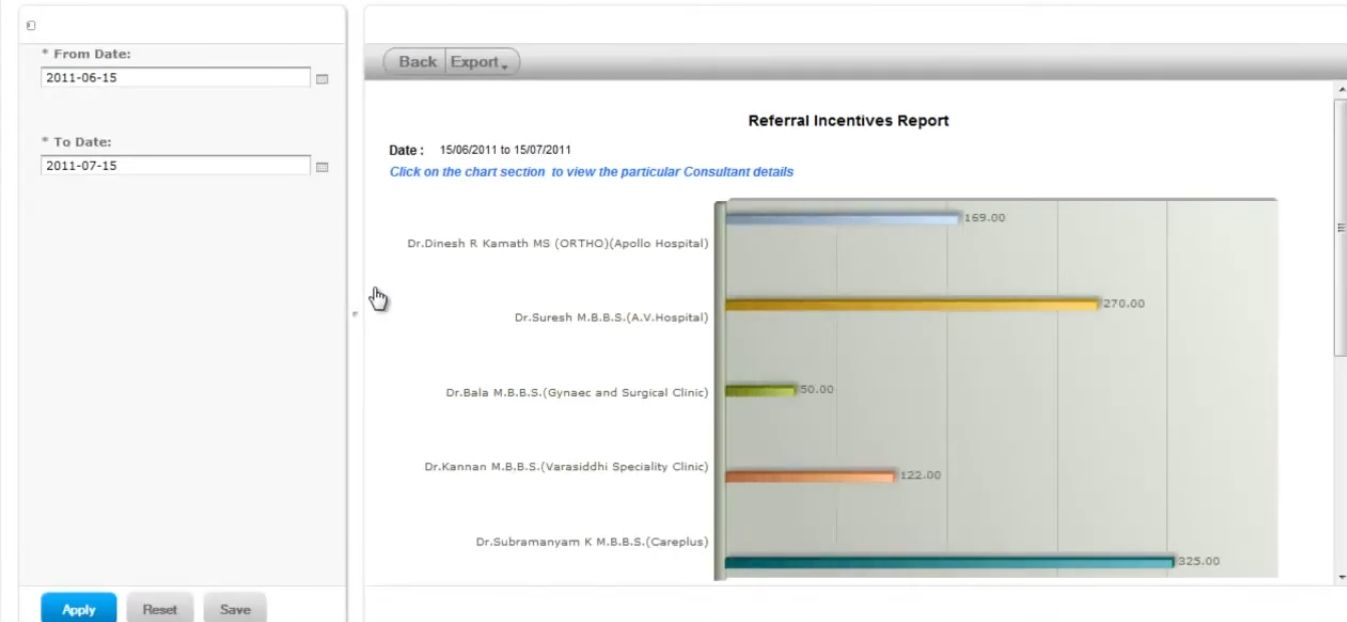This screenshot has width=1347, height=622.
Task: Open the Export dropdown menu
Action: coord(479,62)
